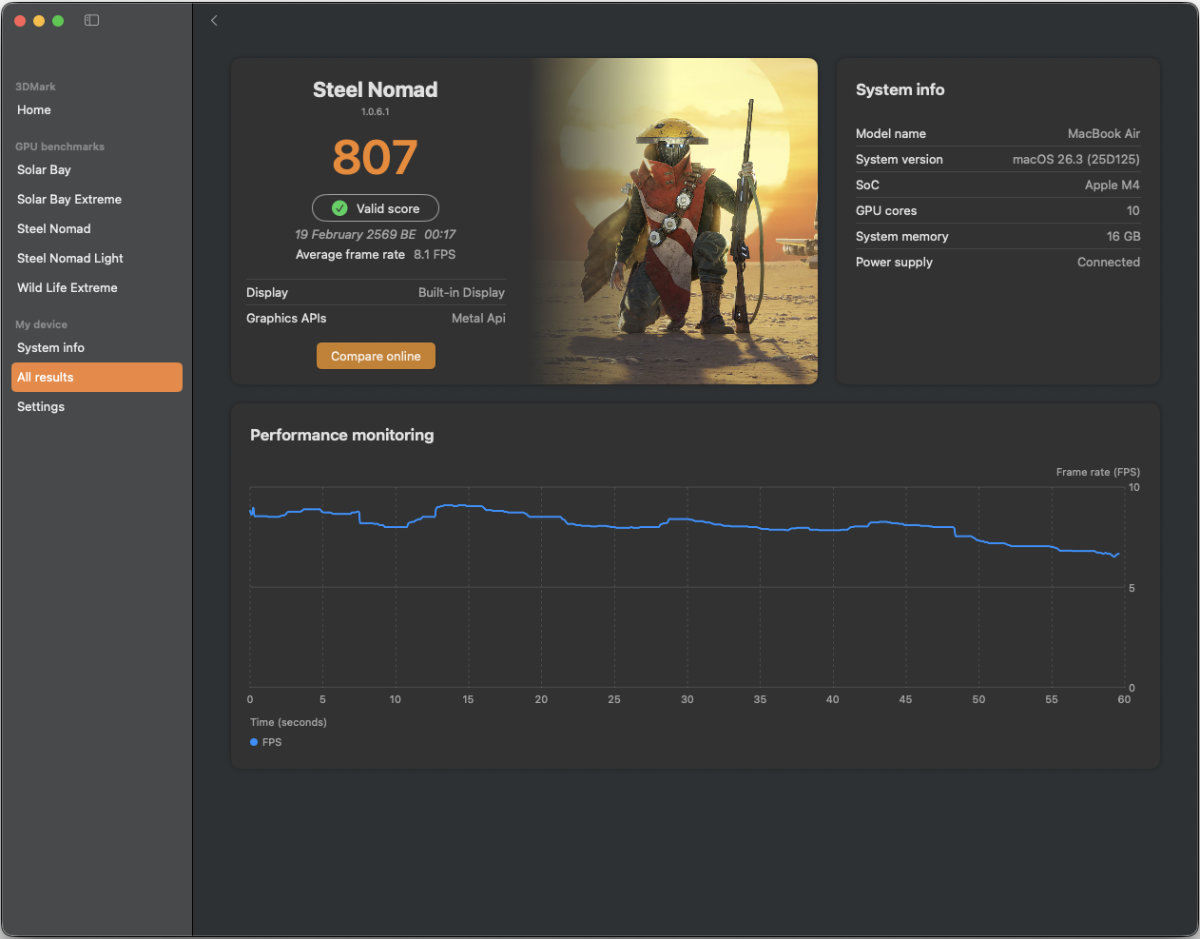Click the back arrow chevron
1200x939 pixels.
click(x=214, y=20)
